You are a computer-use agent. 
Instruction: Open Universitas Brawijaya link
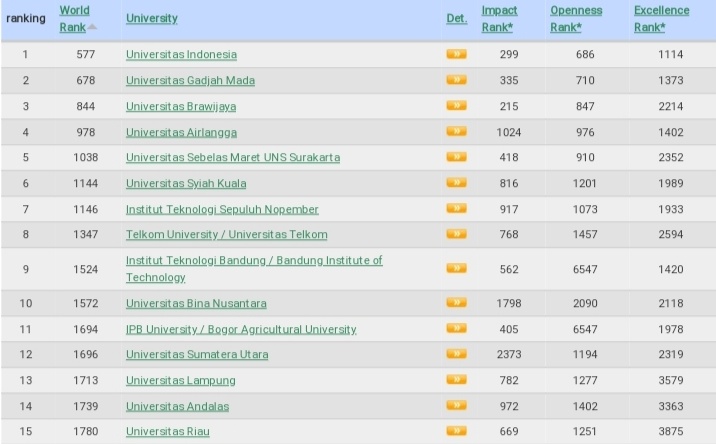point(181,106)
